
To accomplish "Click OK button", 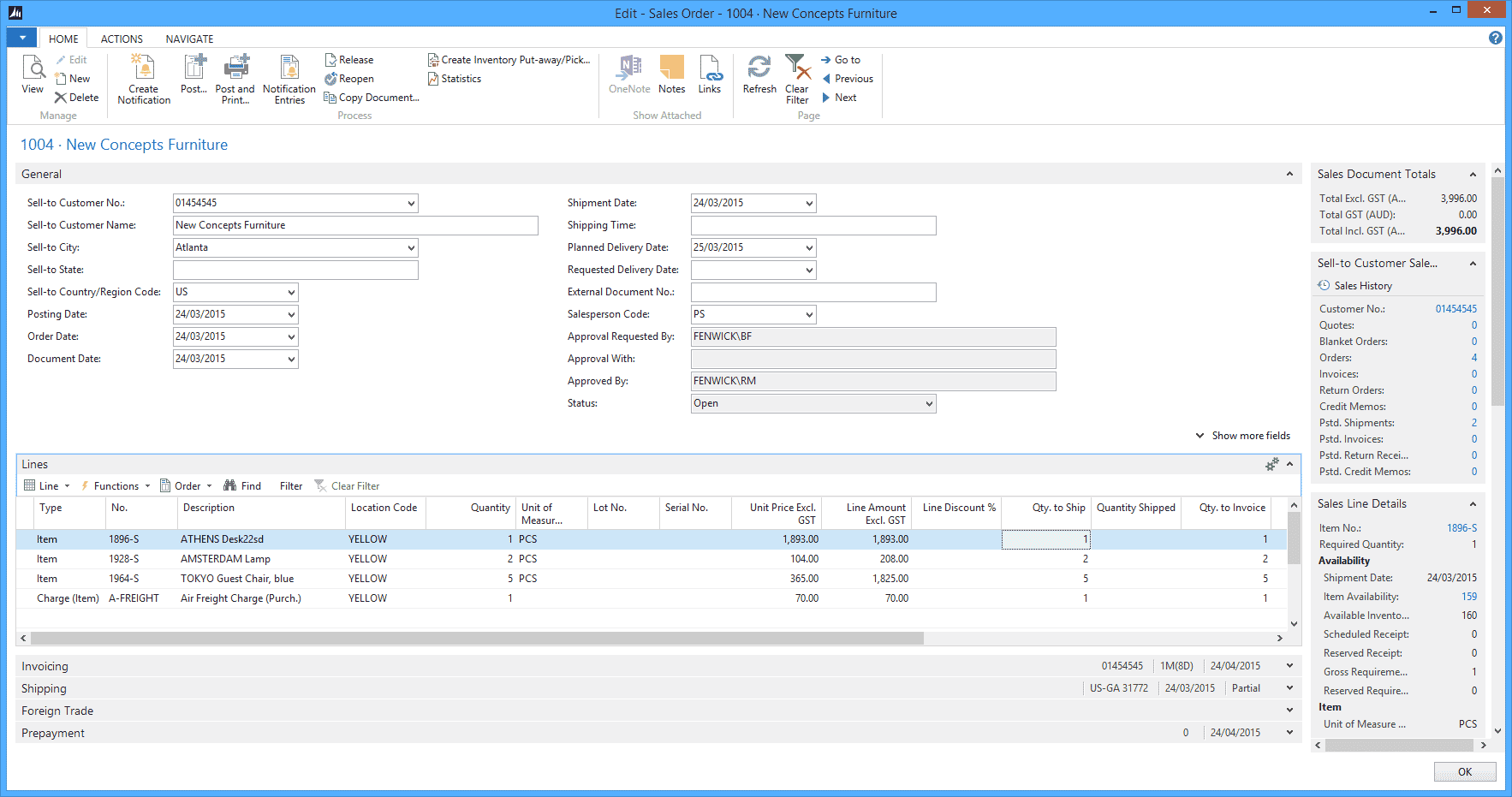I will [1465, 771].
